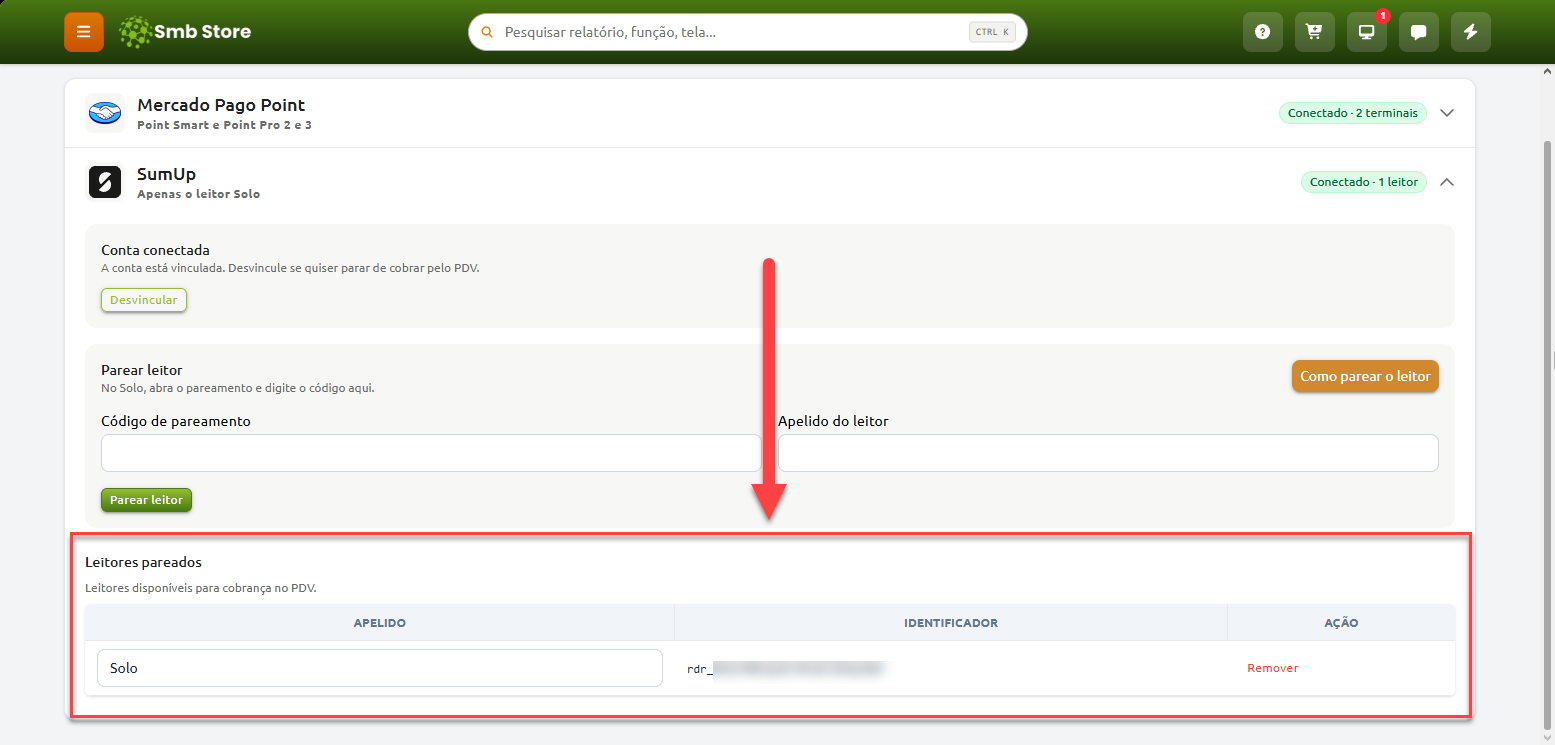
Task: Click the Código de pareamento field
Action: point(431,453)
